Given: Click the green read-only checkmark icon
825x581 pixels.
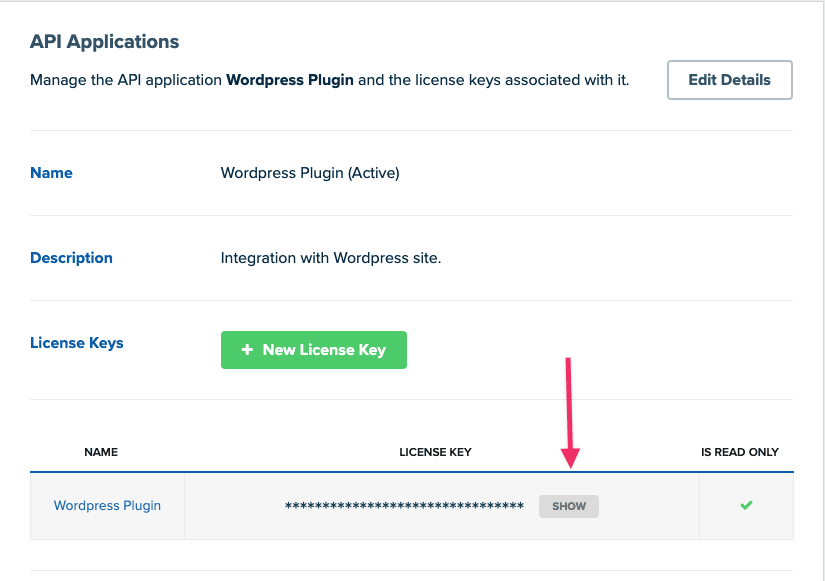Looking at the screenshot, I should [x=746, y=505].
